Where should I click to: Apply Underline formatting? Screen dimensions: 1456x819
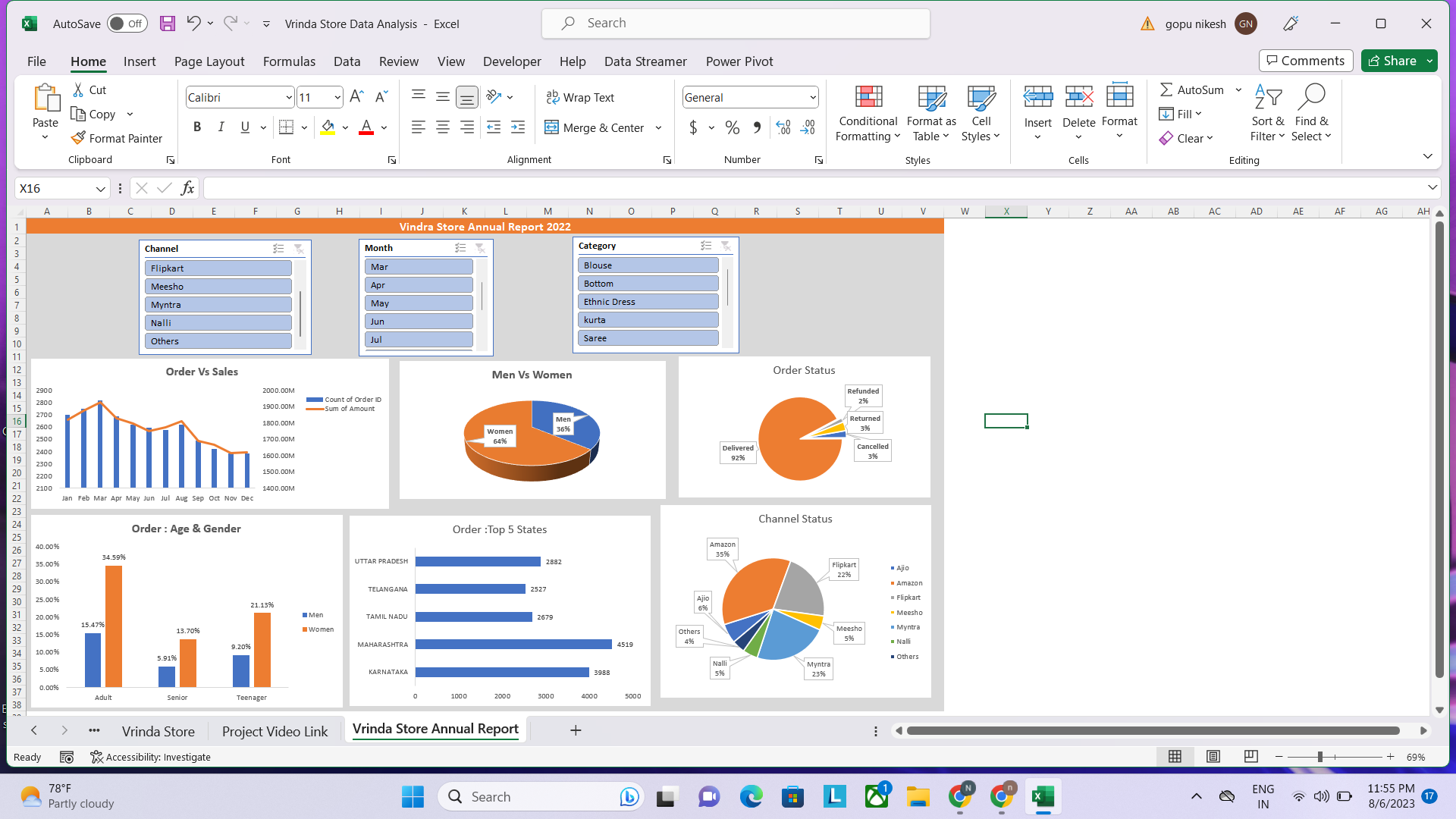245,127
